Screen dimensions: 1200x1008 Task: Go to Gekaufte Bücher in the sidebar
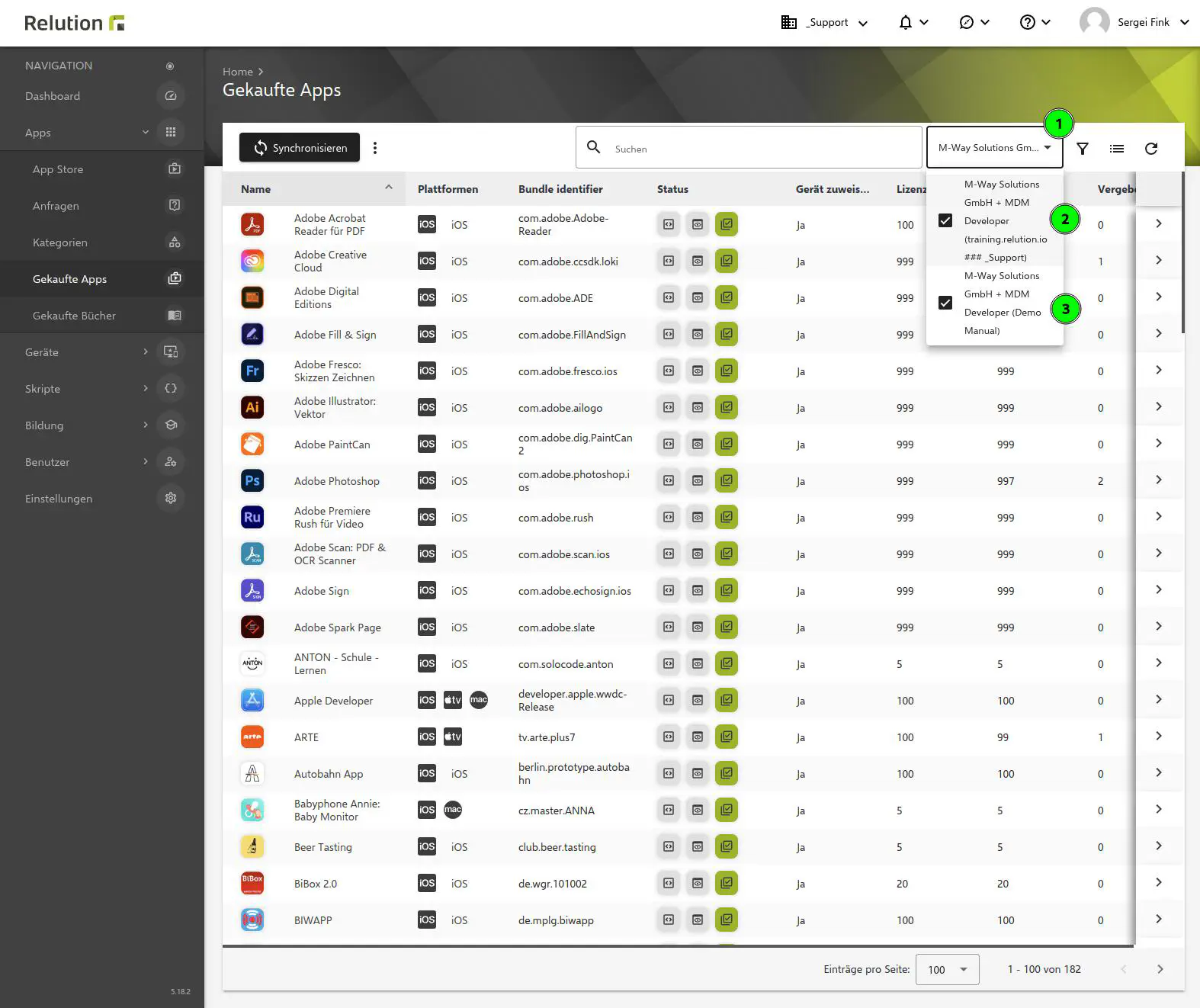click(74, 316)
